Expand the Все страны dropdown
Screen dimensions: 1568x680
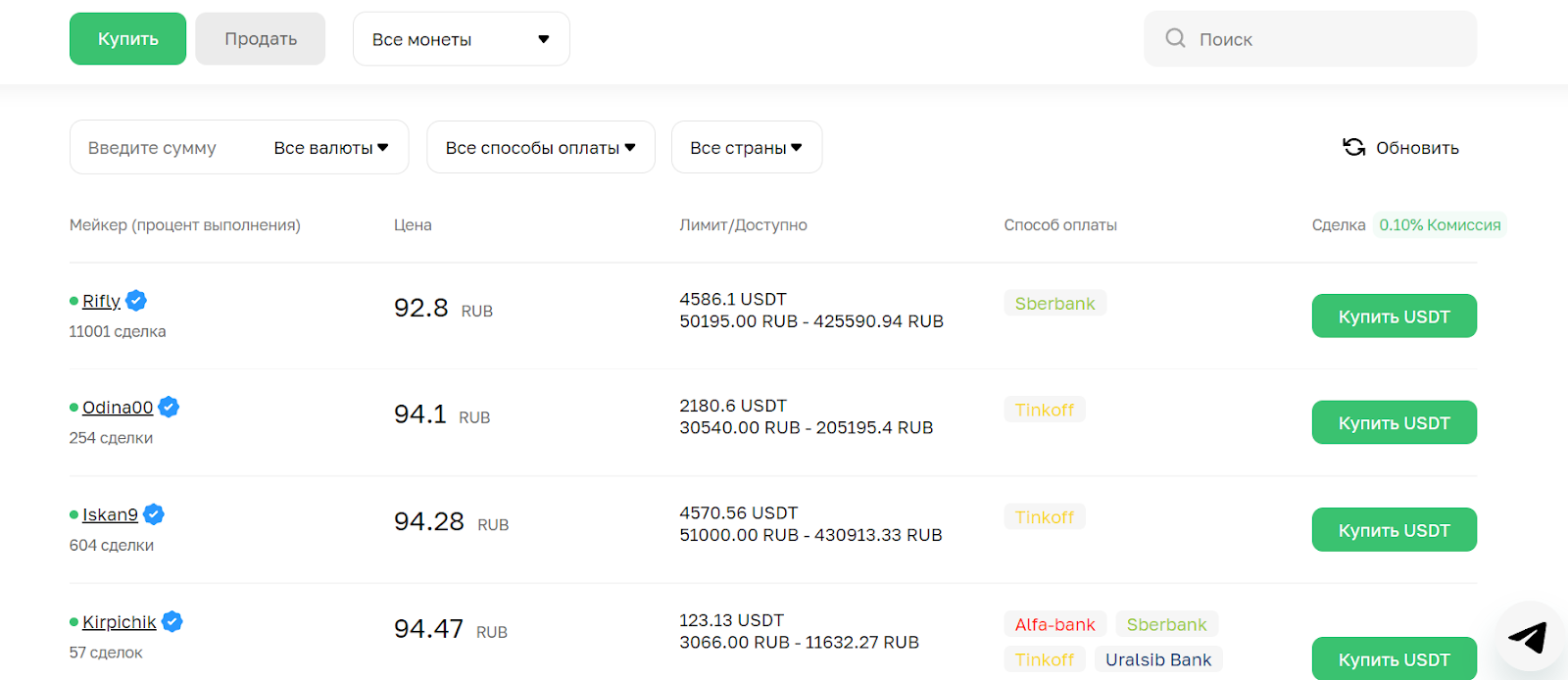pos(746,148)
